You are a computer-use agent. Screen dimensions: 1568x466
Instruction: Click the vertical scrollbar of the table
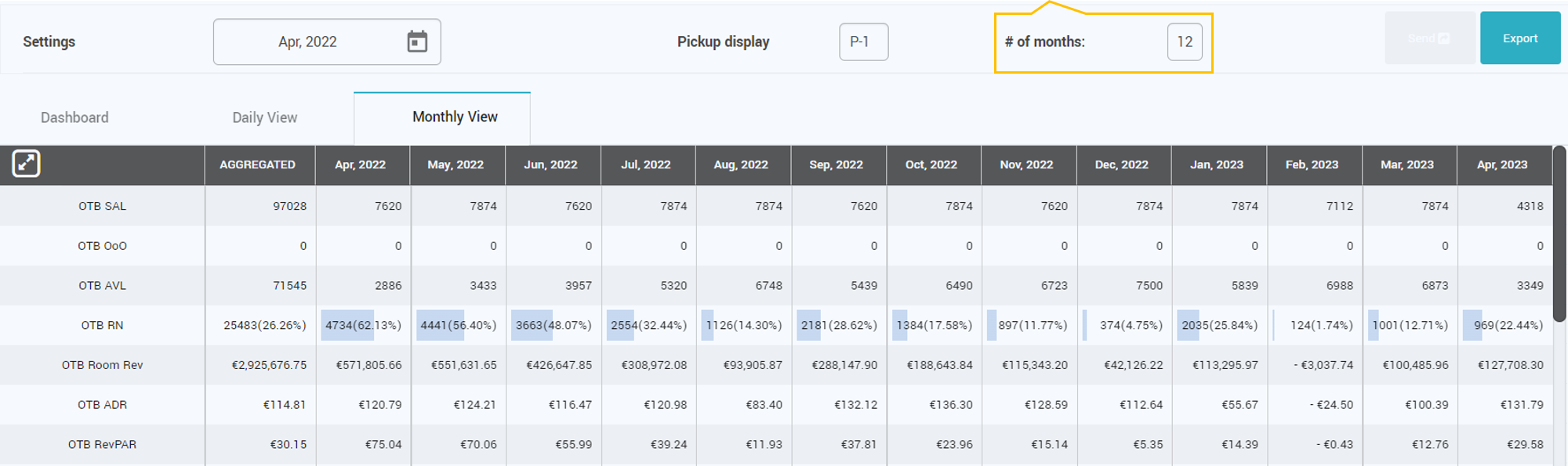tap(1559, 233)
